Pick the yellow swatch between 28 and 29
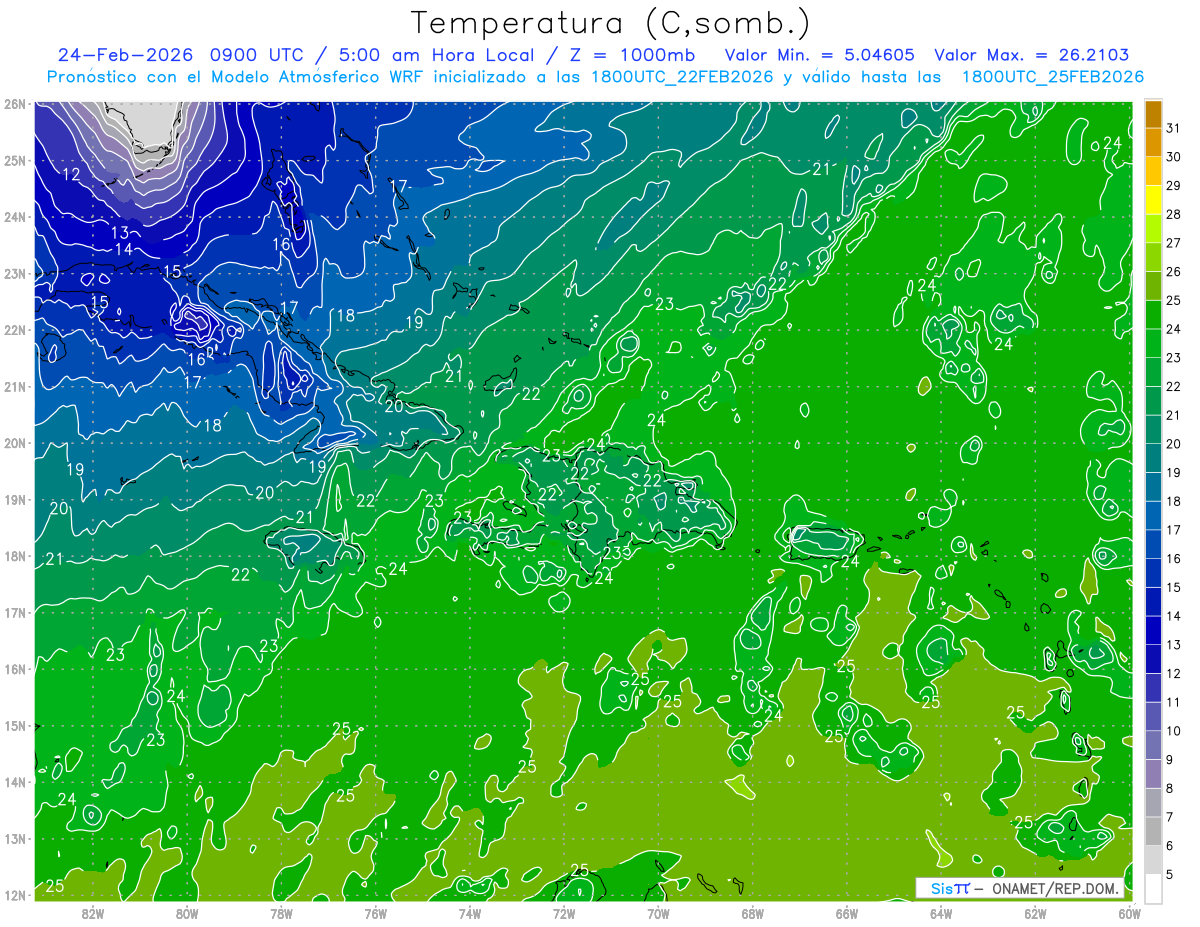 point(1153,200)
